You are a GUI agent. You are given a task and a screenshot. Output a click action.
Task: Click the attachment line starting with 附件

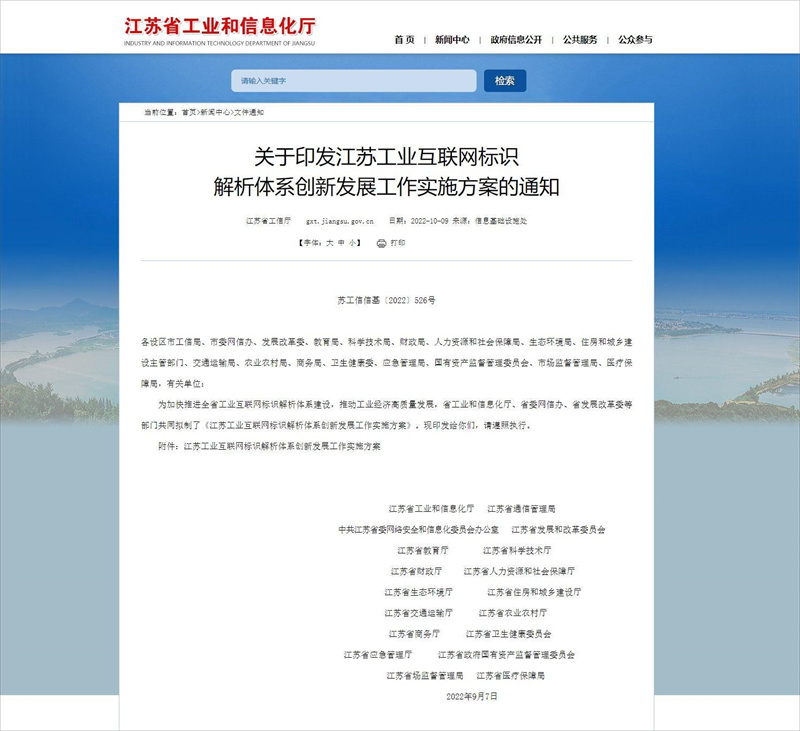tap(270, 445)
